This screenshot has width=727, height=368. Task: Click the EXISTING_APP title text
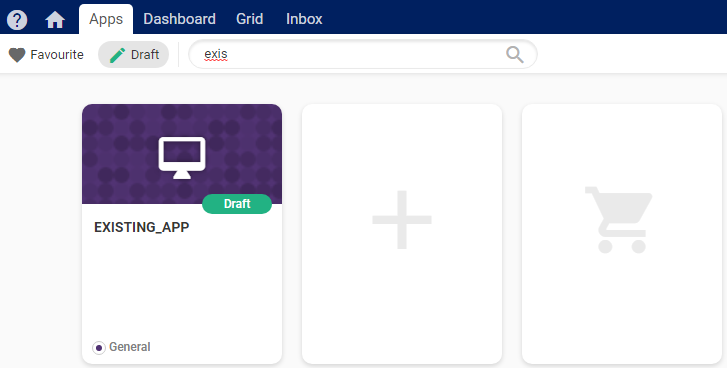(141, 227)
